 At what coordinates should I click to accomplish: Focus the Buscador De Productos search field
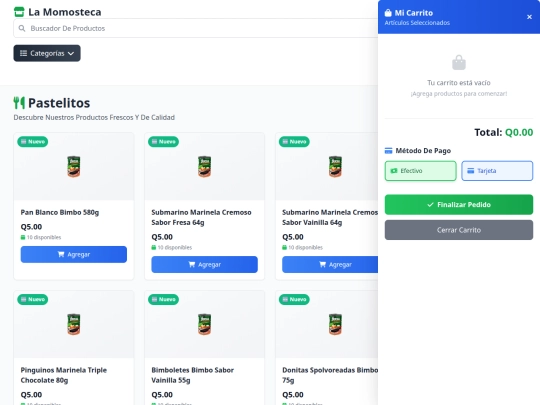[x=196, y=28]
